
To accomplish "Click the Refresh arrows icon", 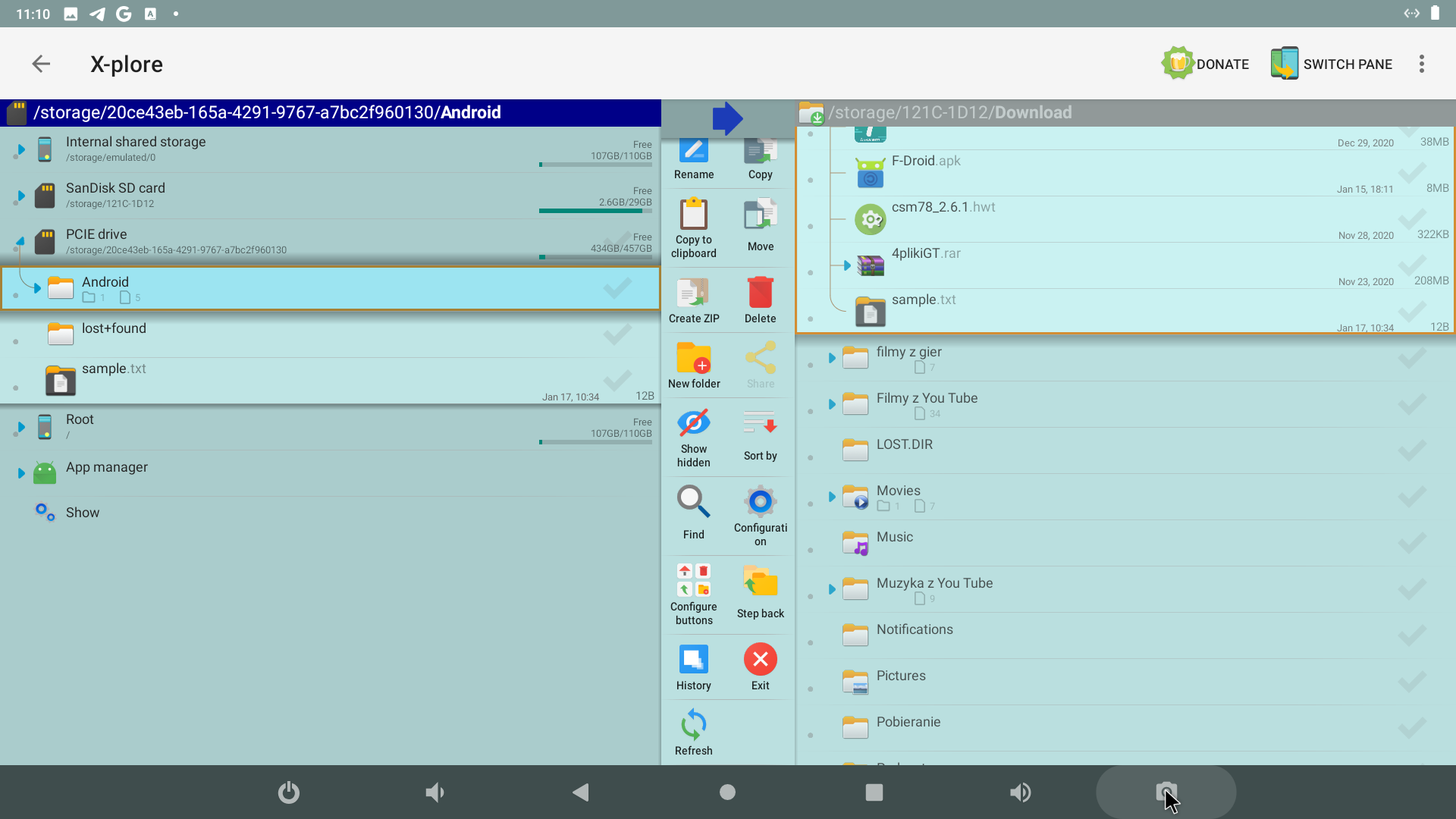I will pyautogui.click(x=694, y=724).
